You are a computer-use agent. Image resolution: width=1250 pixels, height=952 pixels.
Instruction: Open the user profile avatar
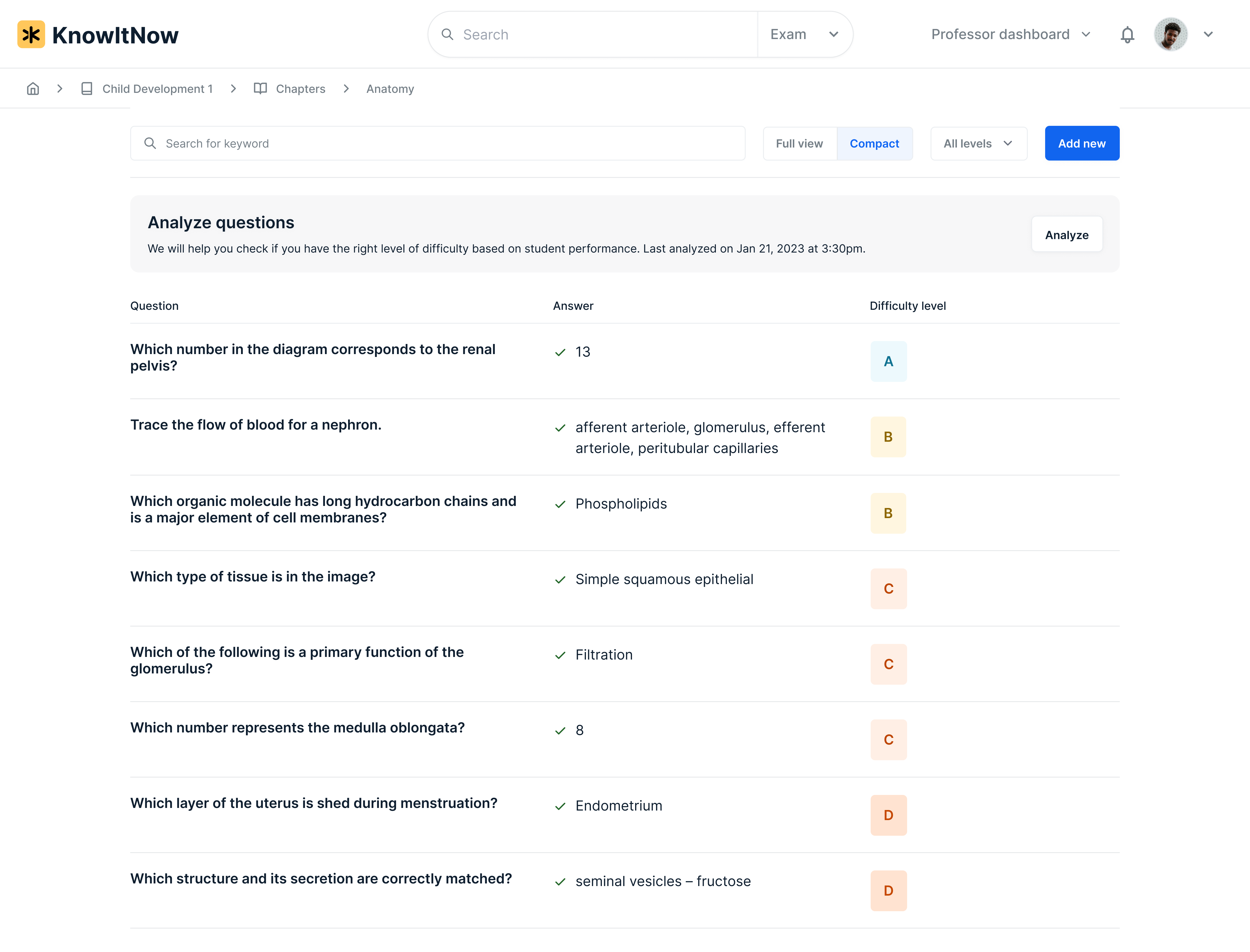(x=1170, y=34)
